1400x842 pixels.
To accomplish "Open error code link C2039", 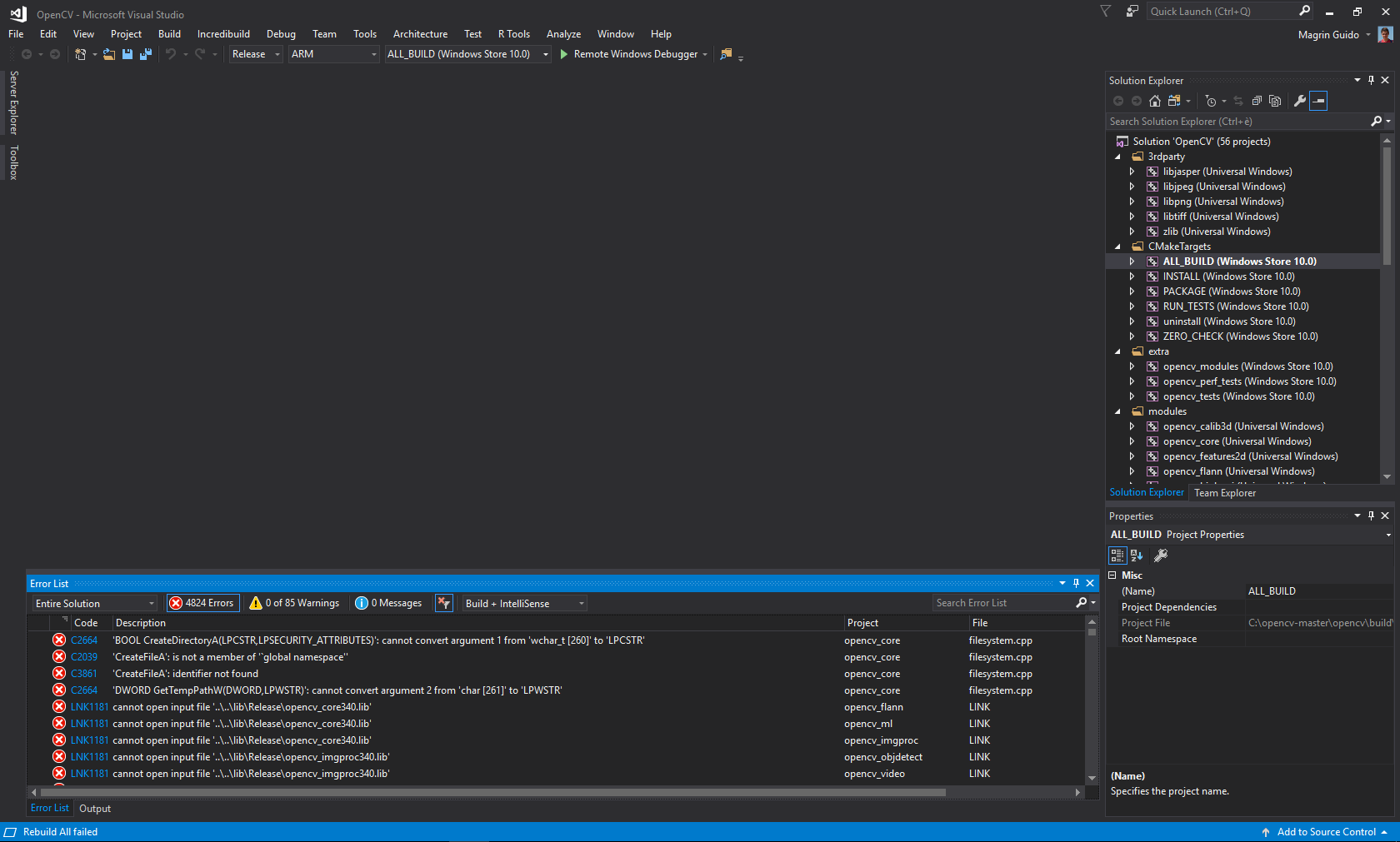I will point(84,657).
